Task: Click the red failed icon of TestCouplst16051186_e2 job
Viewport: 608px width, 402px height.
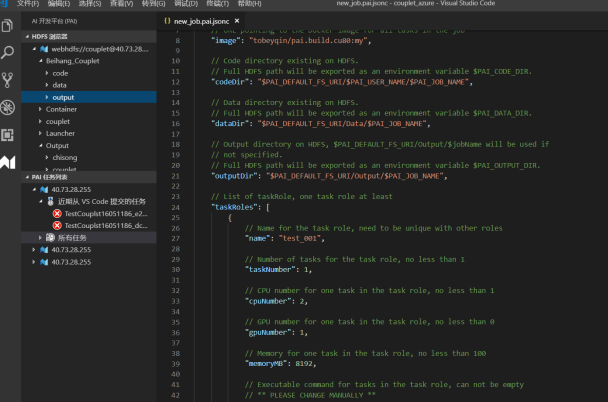Action: tap(57, 214)
